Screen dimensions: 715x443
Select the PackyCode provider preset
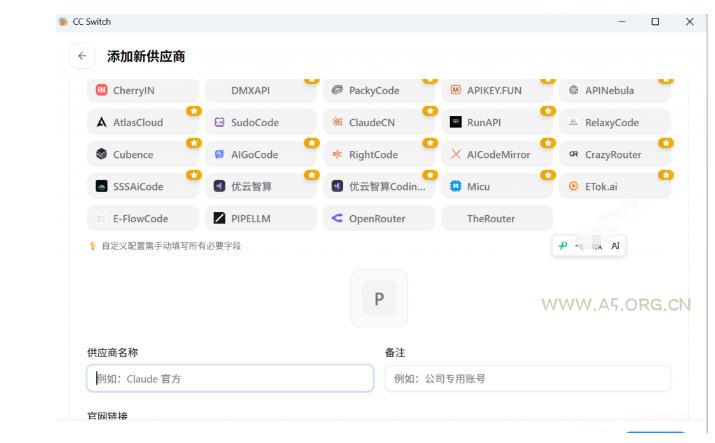(x=379, y=90)
